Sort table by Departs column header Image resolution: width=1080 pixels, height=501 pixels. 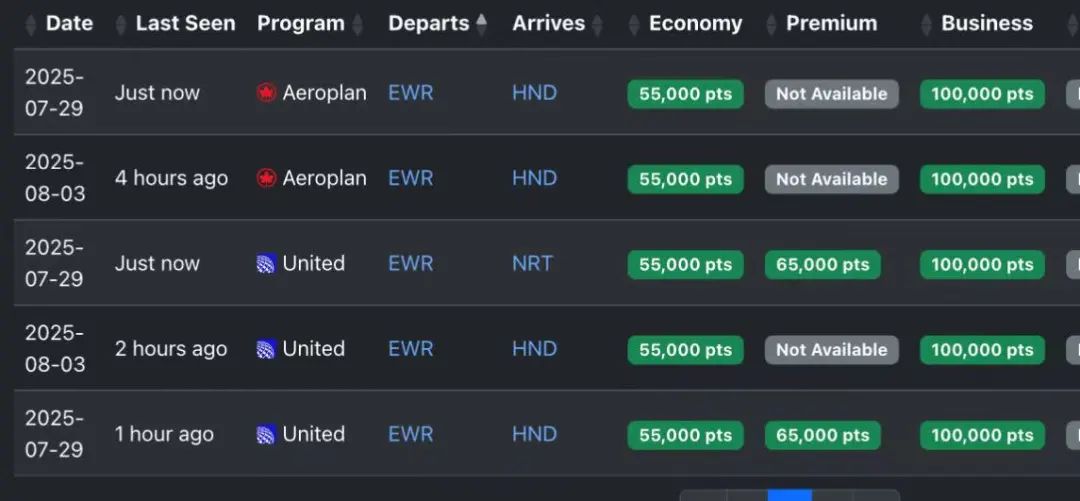(x=428, y=23)
